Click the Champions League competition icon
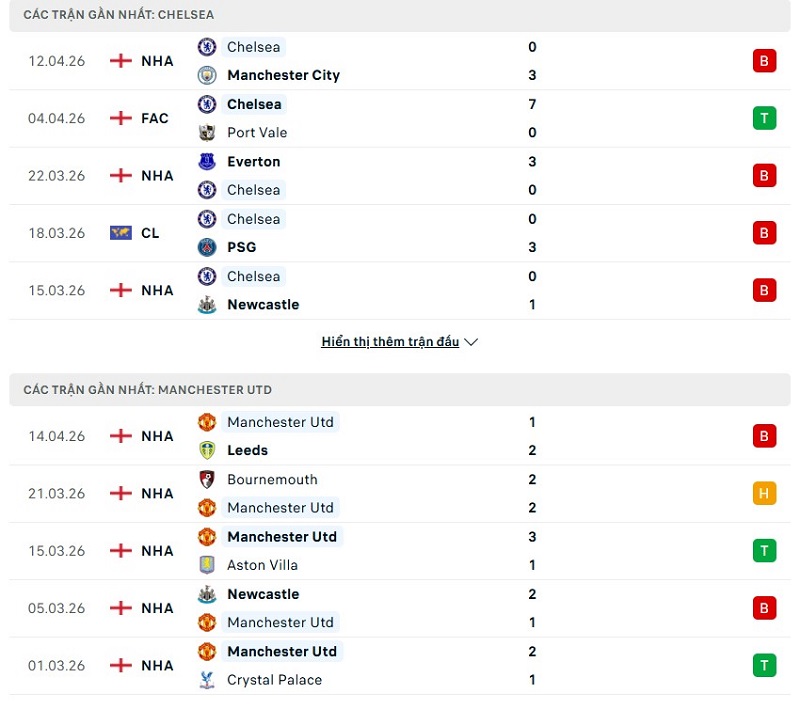 (121, 233)
